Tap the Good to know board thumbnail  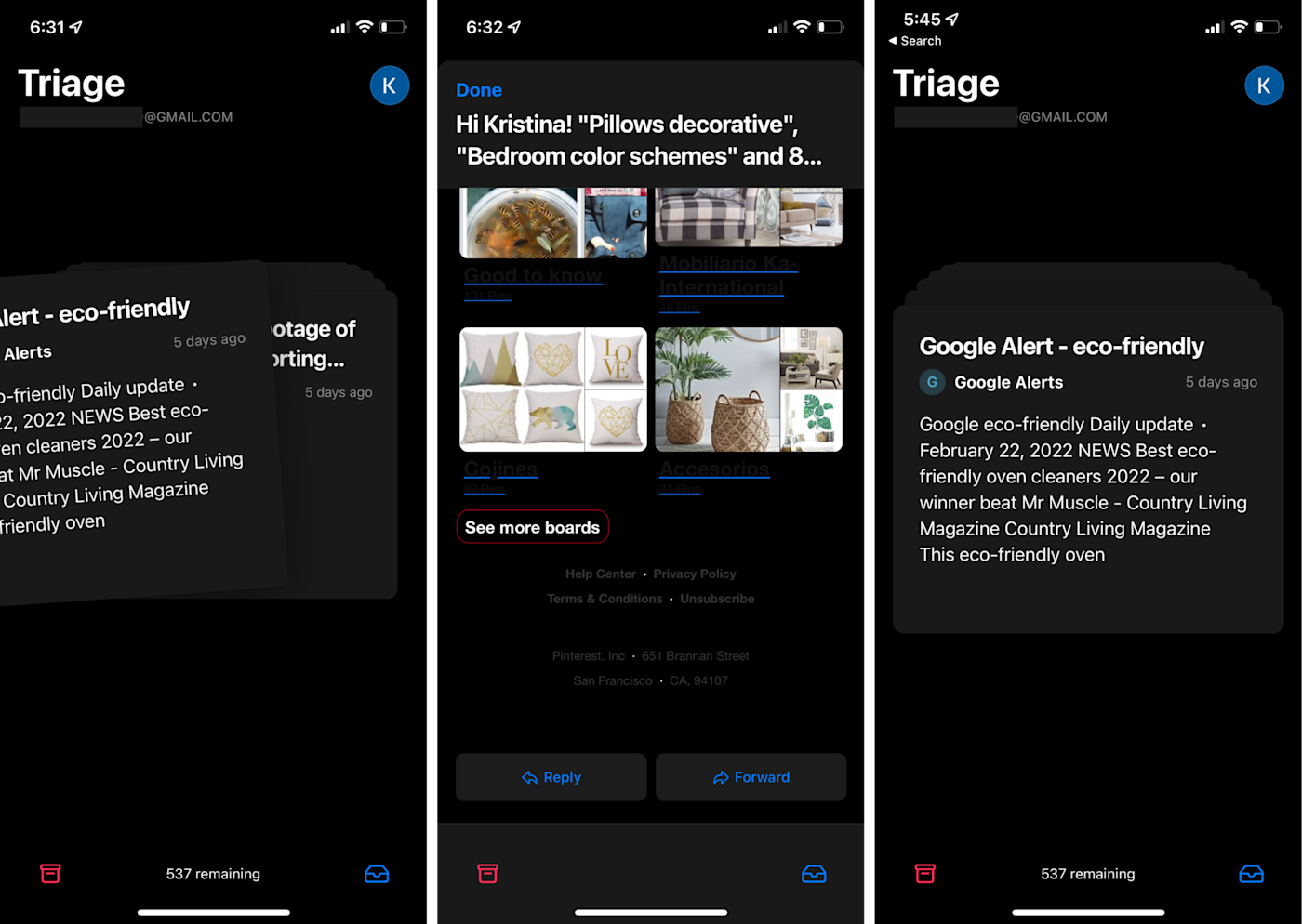click(x=553, y=223)
